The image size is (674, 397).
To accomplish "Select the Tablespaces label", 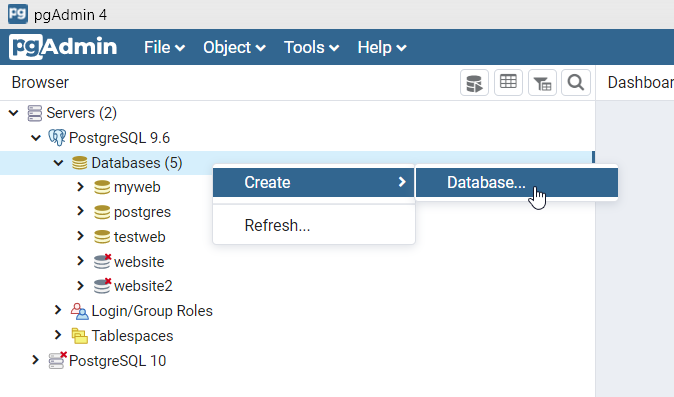I will click(x=132, y=336).
